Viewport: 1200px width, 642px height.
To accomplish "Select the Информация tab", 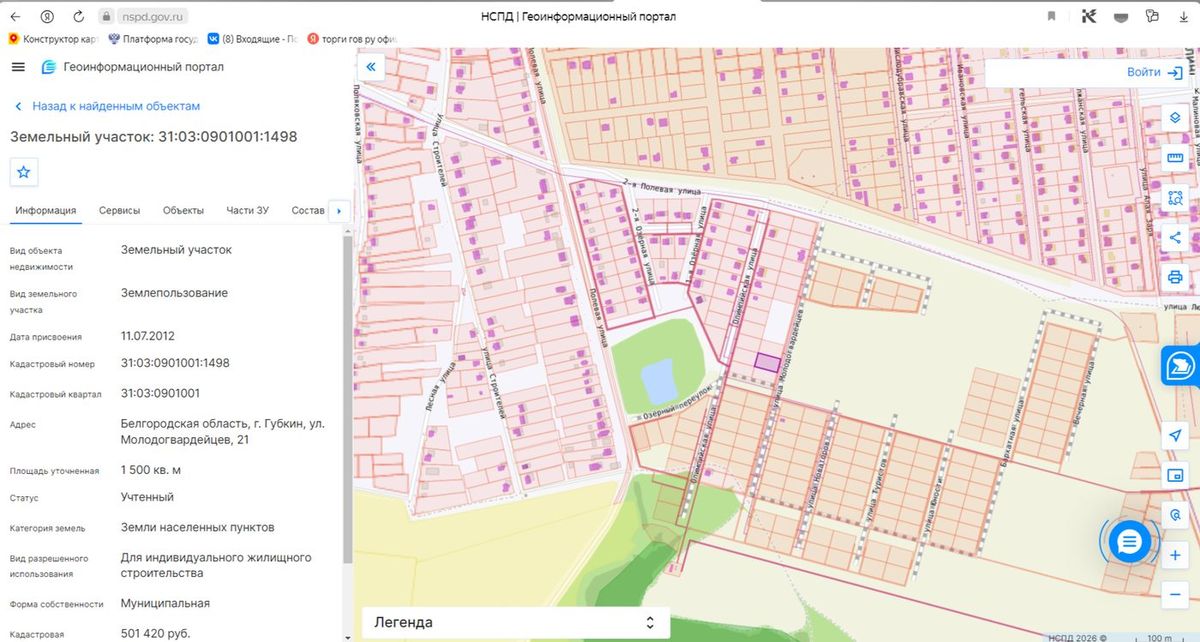I will (x=45, y=210).
